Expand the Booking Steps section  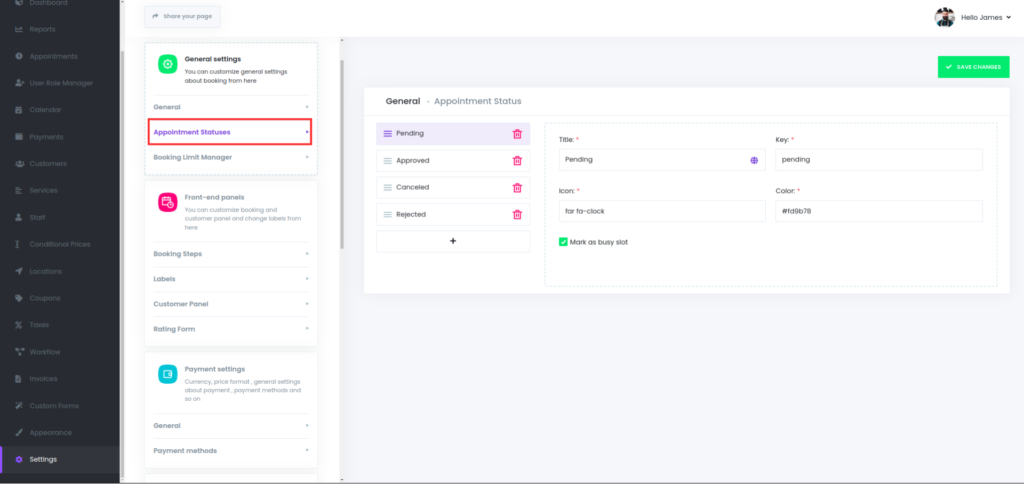click(x=230, y=254)
